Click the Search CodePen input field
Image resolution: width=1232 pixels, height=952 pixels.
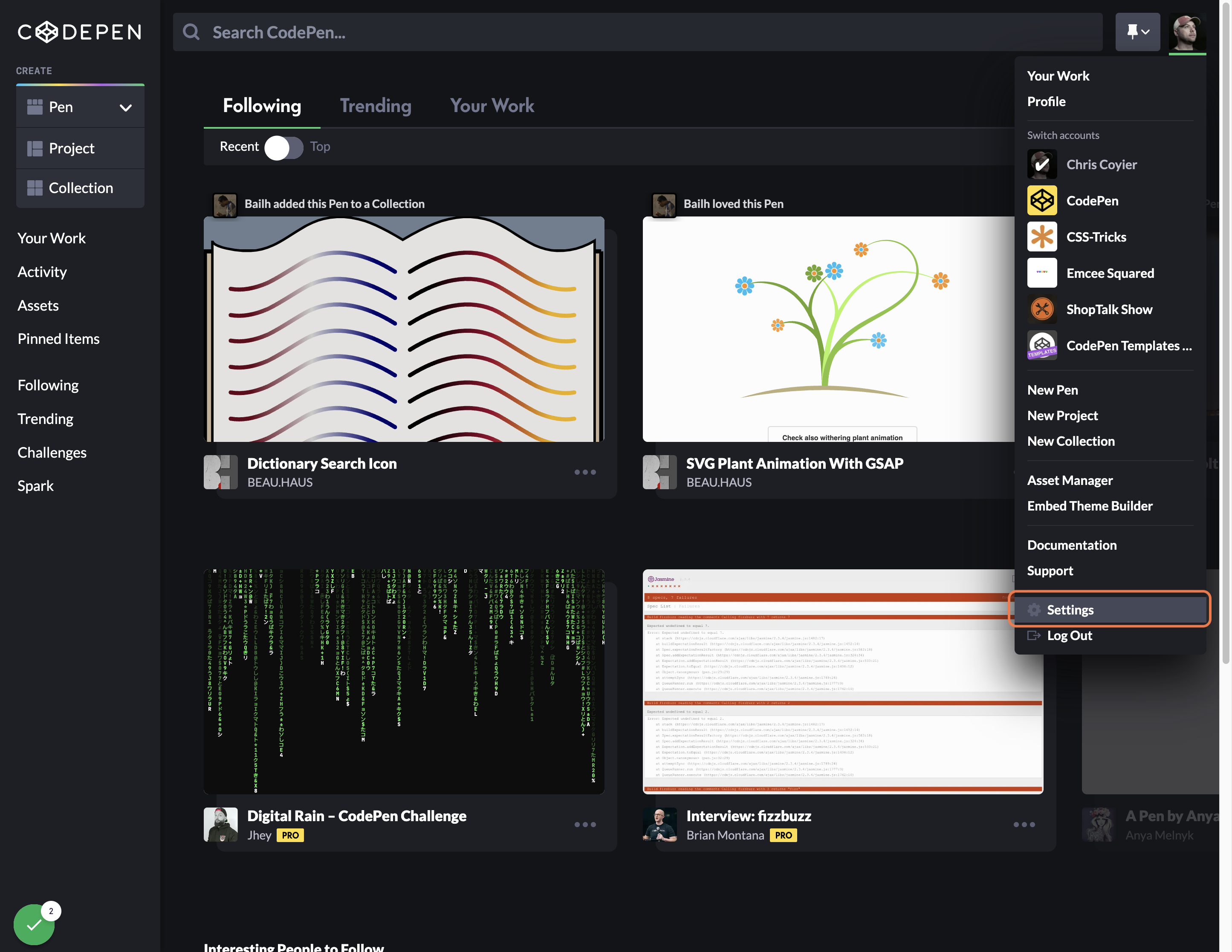click(637, 32)
